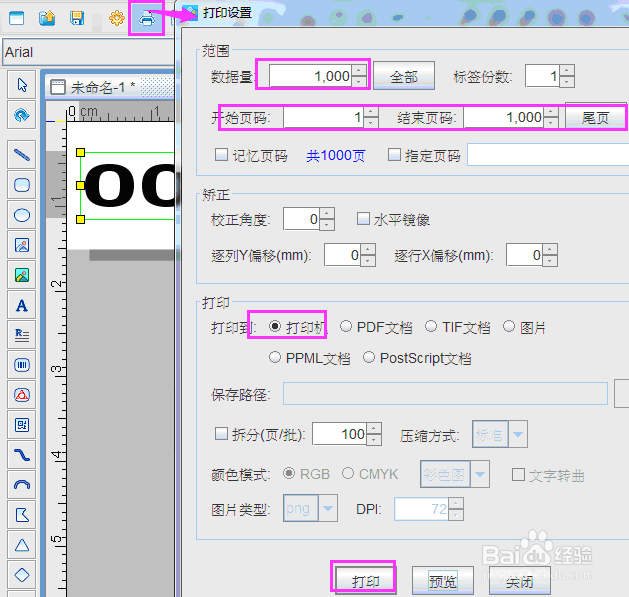
Task: Open the 图片类型 png dropdown
Action: coord(328,508)
